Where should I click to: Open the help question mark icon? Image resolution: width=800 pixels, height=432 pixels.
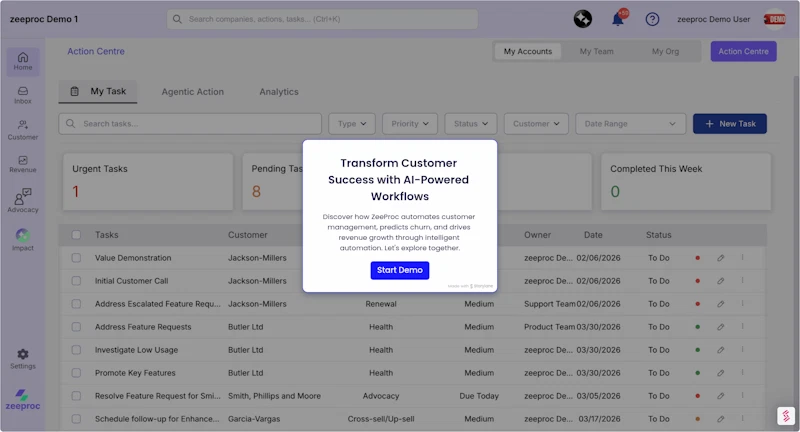(x=652, y=19)
